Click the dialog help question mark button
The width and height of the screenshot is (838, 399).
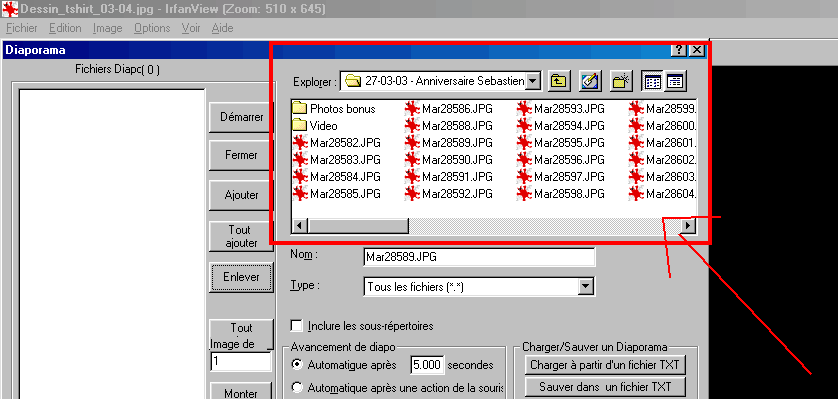coord(678,50)
